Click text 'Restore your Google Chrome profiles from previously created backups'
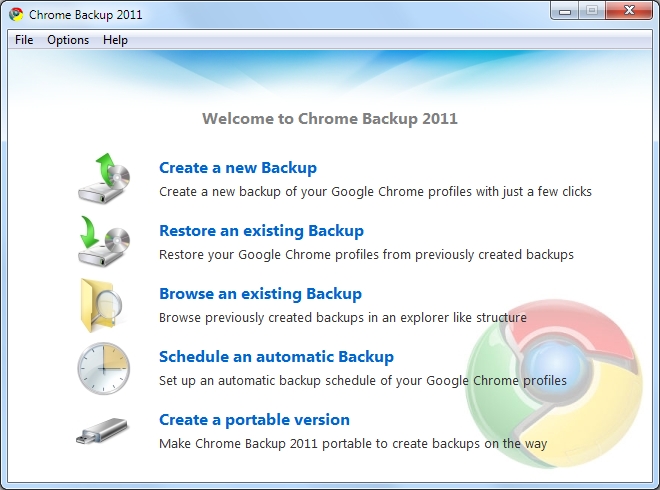Screen dimensions: 660x490 click(x=366, y=255)
